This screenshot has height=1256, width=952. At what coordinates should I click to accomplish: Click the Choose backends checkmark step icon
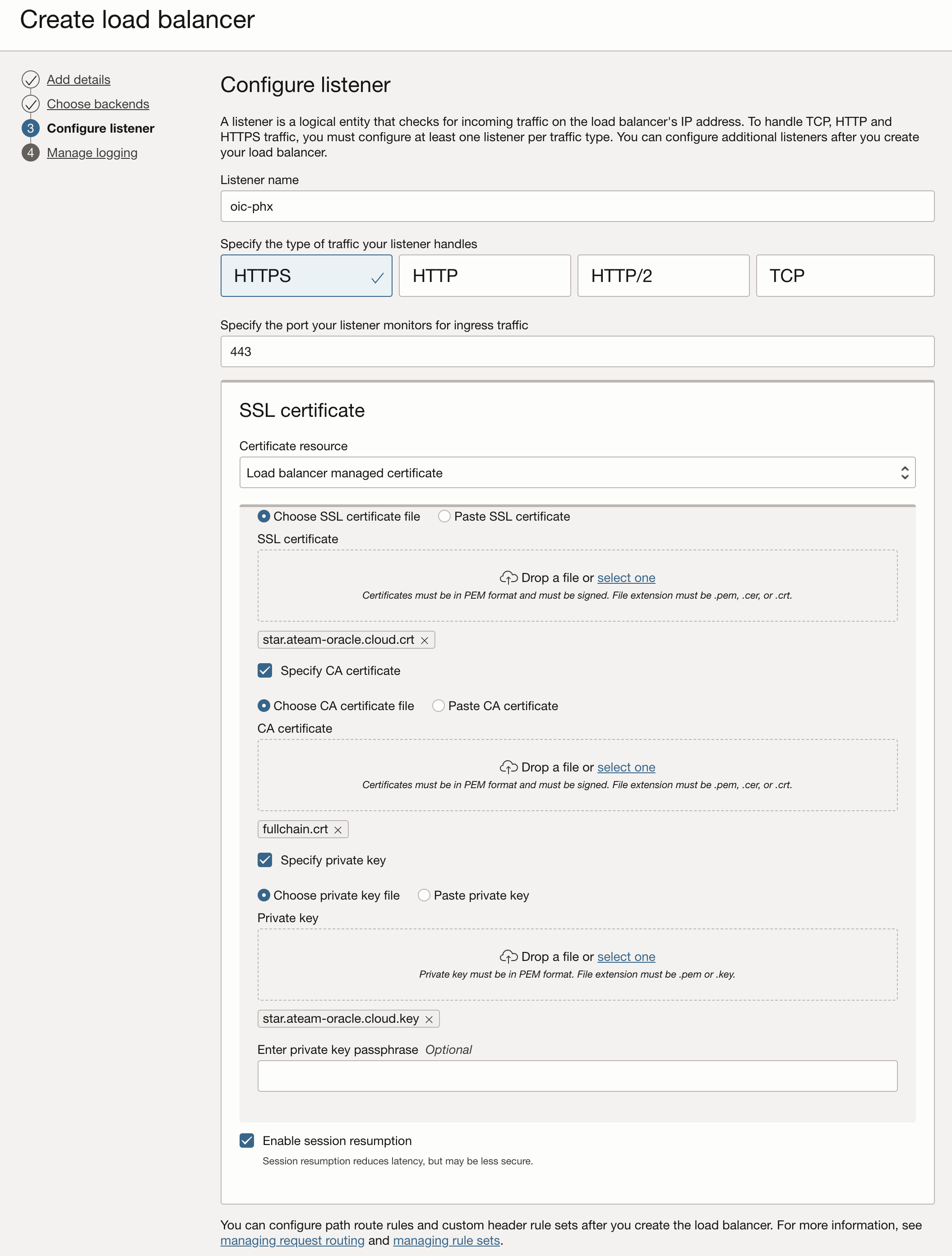(x=31, y=104)
